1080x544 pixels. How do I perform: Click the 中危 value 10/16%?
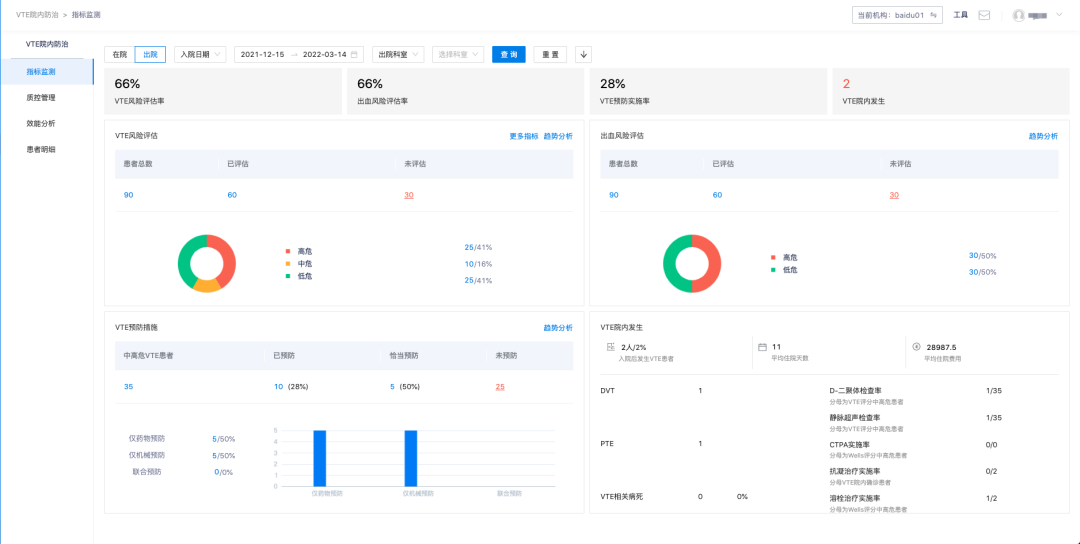tap(478, 264)
